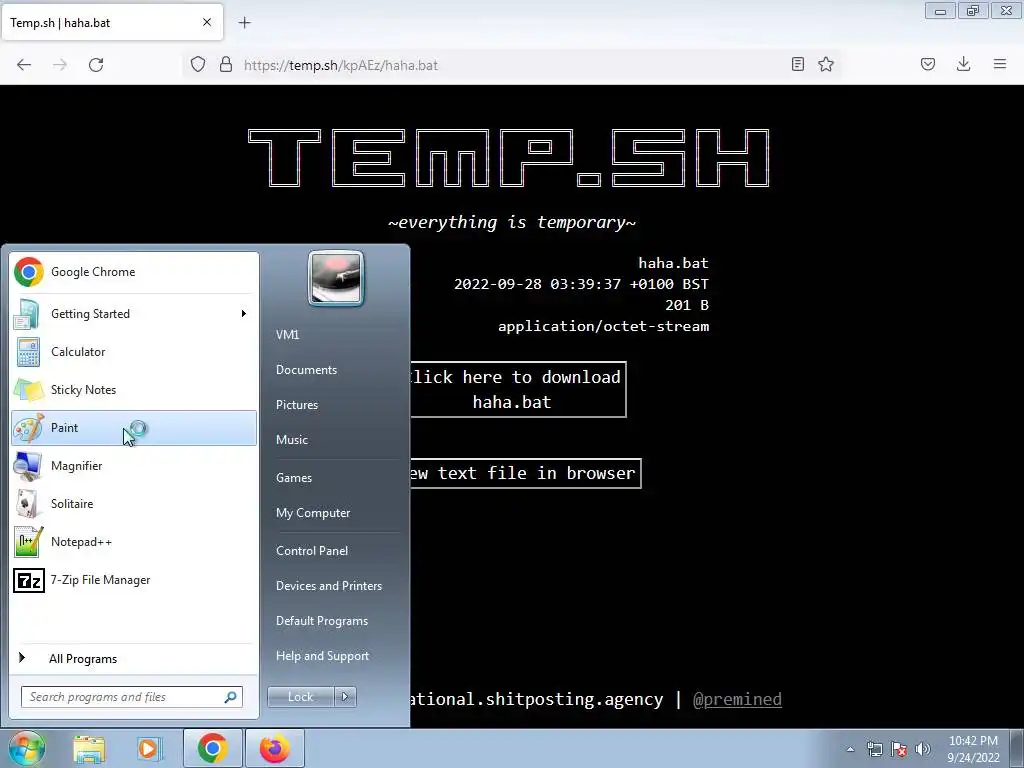
Task: Open Windows Media Player from taskbar
Action: tap(149, 748)
